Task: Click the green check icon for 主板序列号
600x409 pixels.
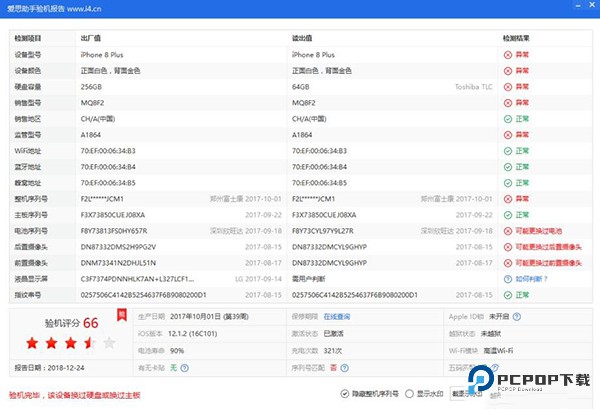Action: [508, 215]
